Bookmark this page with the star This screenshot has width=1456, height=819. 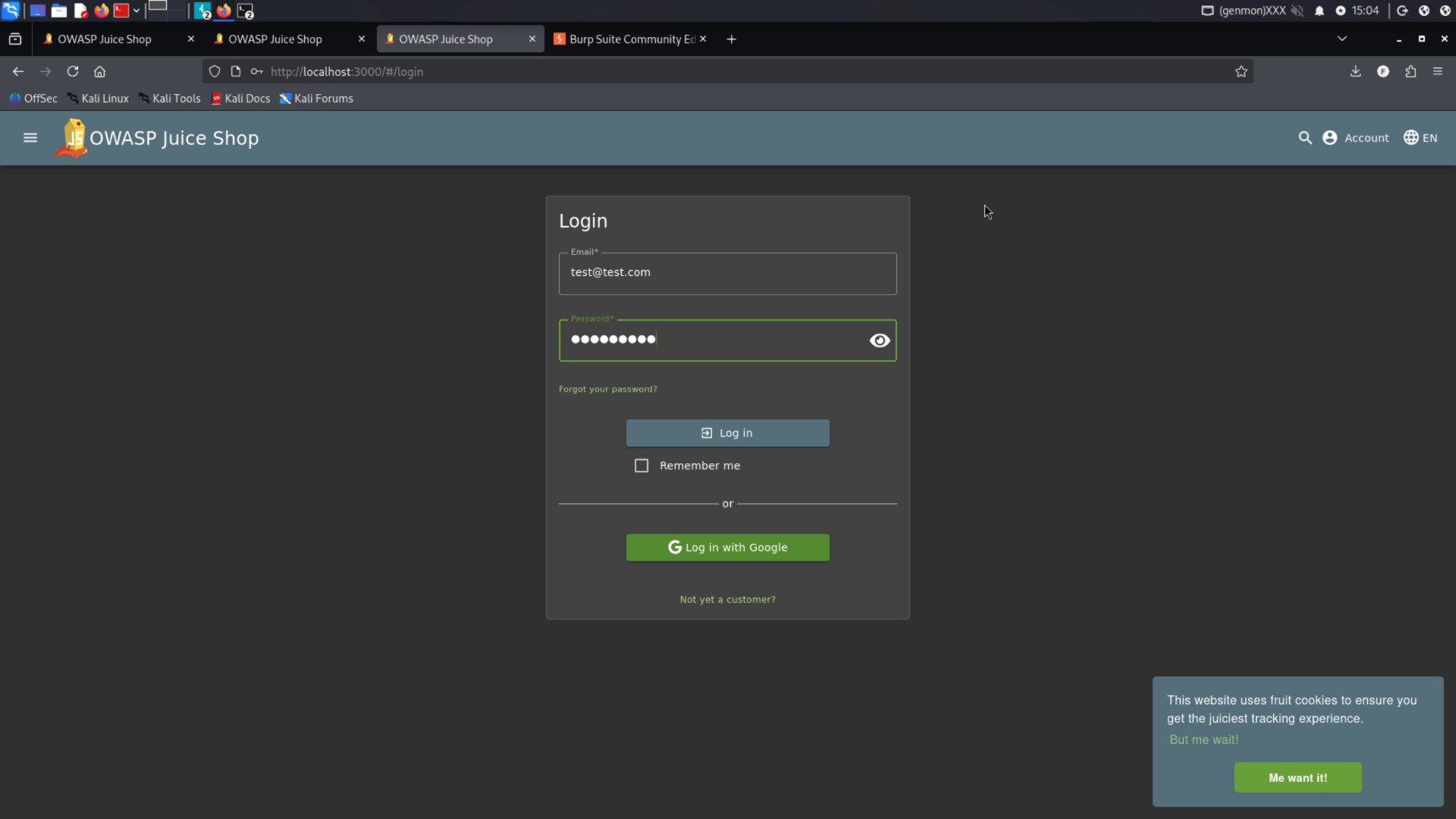1241,71
